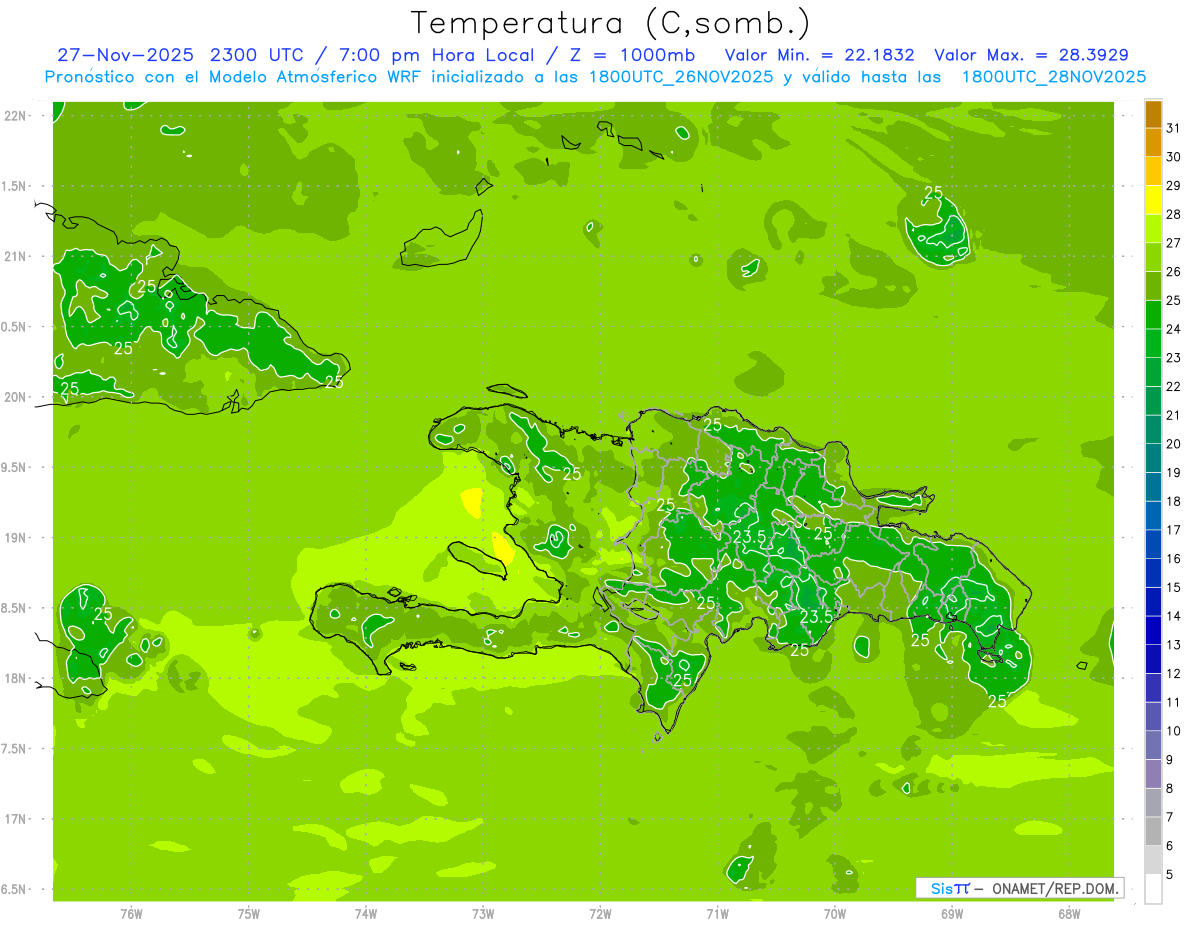Click the '21N' latitude axis label
Screen dimensions: 1200x927
tap(15, 256)
